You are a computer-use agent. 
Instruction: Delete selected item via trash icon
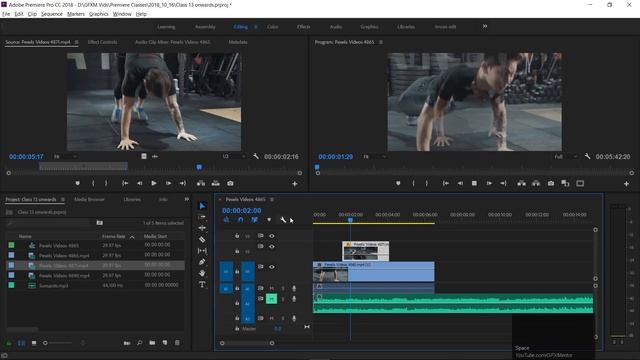(177, 343)
